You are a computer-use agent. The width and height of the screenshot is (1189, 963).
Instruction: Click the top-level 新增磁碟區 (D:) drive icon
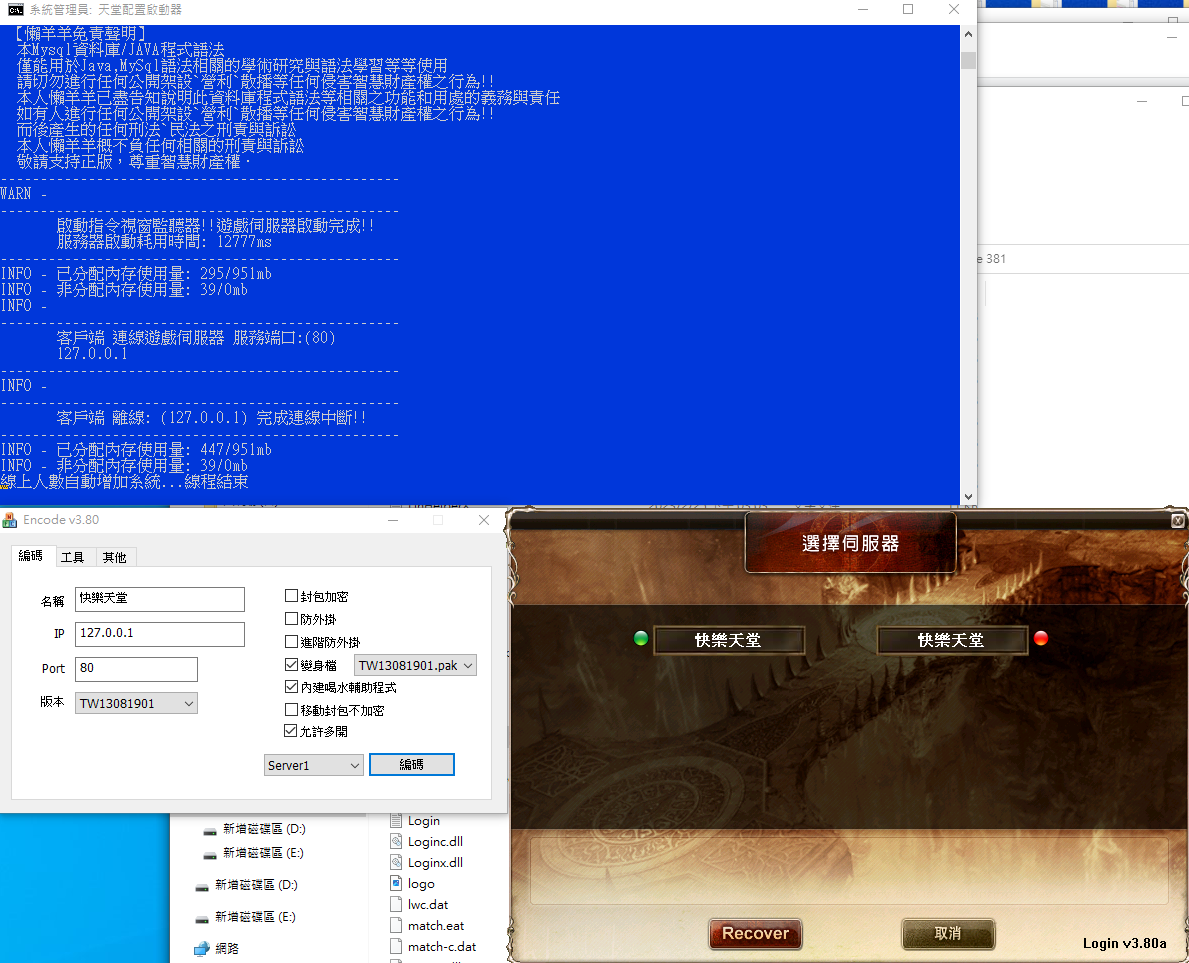[x=202, y=886]
